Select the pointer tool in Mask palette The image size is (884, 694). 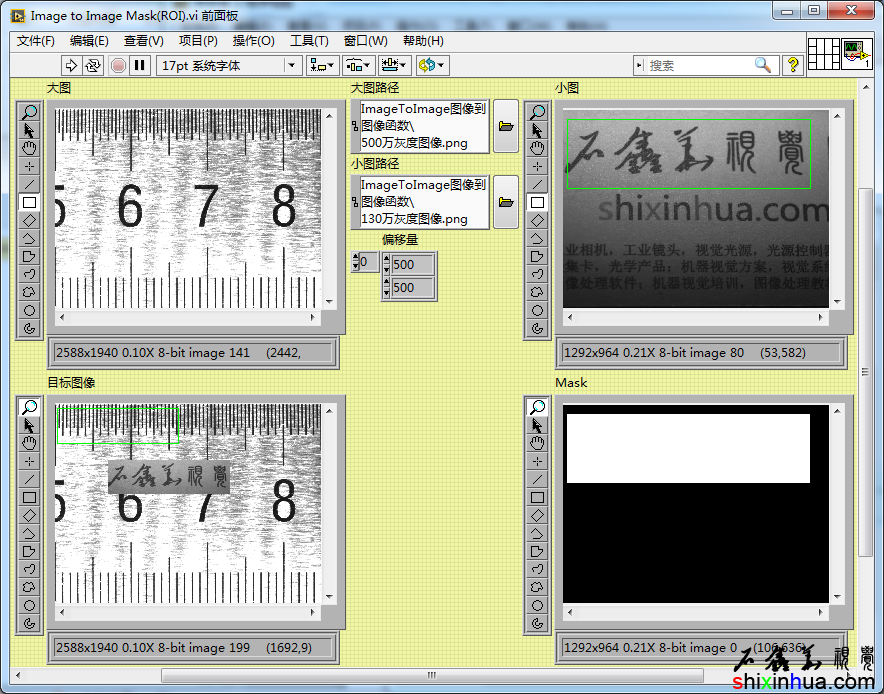[538, 425]
